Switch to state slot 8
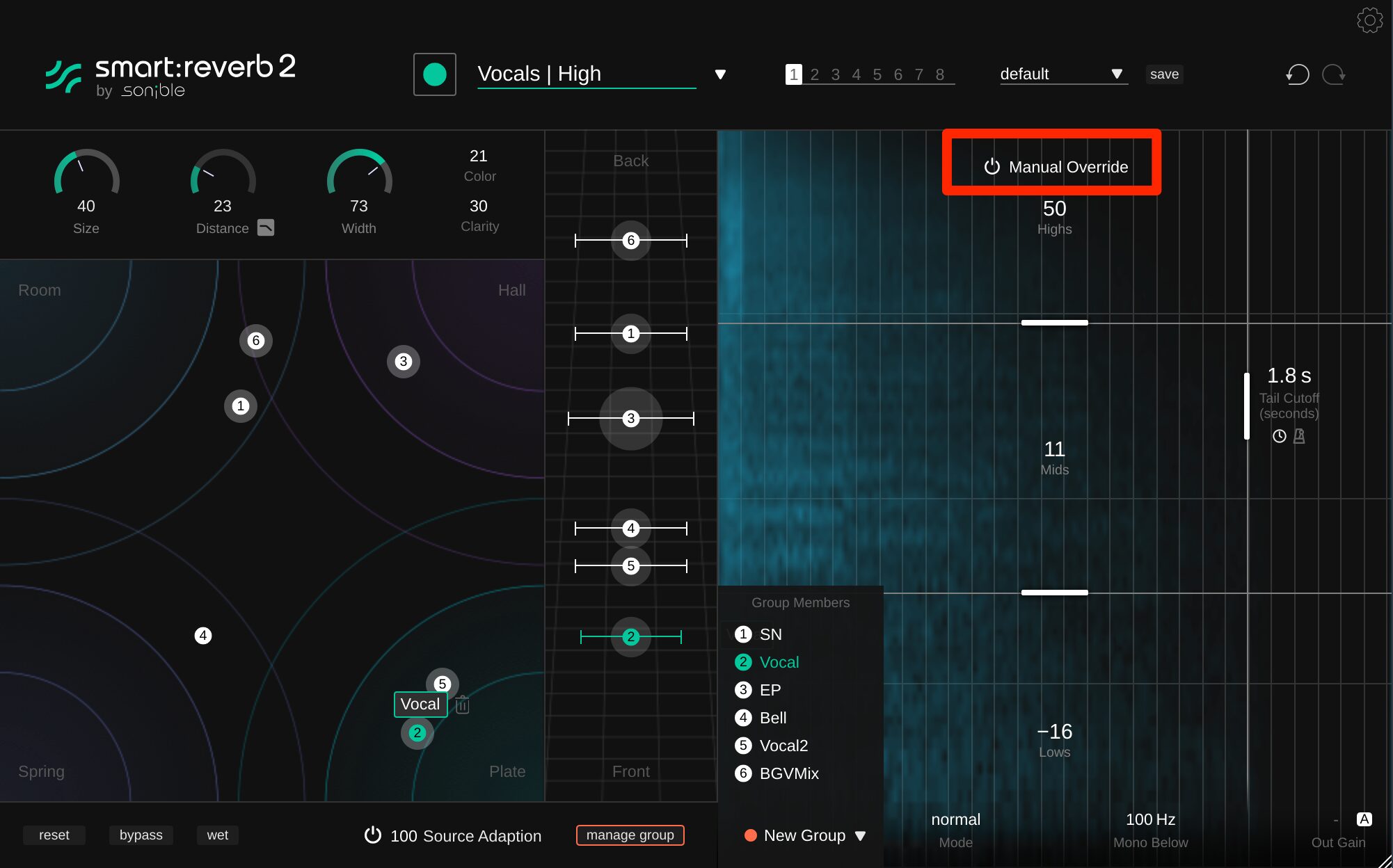Image resolution: width=1393 pixels, height=868 pixels. 940,74
